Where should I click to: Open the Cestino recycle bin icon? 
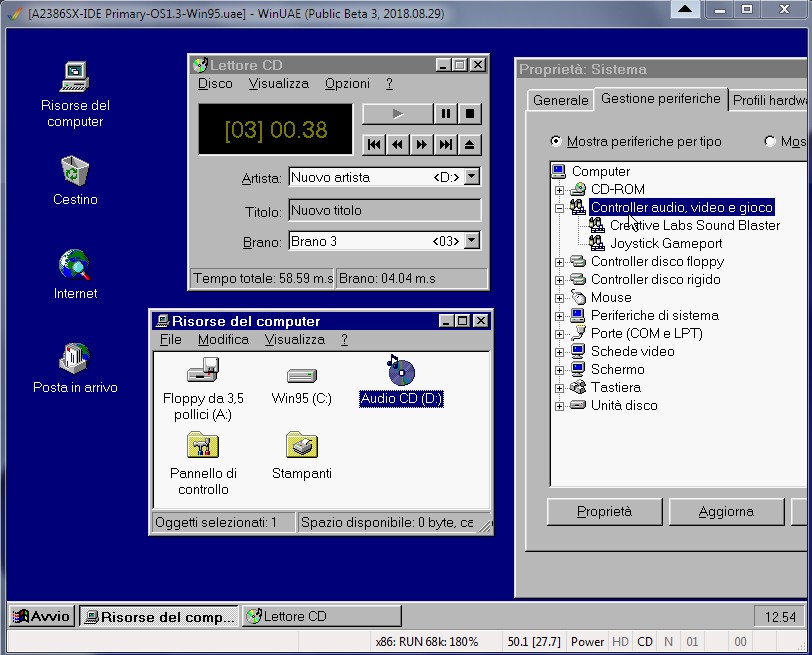[75, 172]
